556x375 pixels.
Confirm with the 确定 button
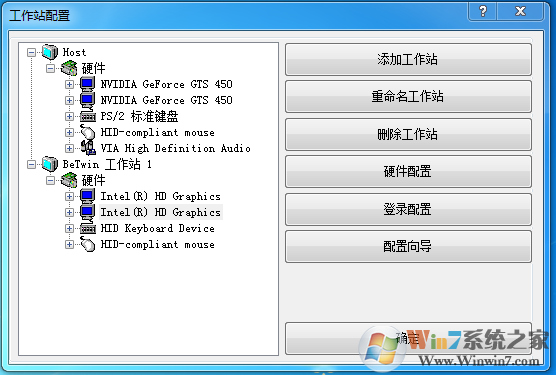[x=408, y=338]
